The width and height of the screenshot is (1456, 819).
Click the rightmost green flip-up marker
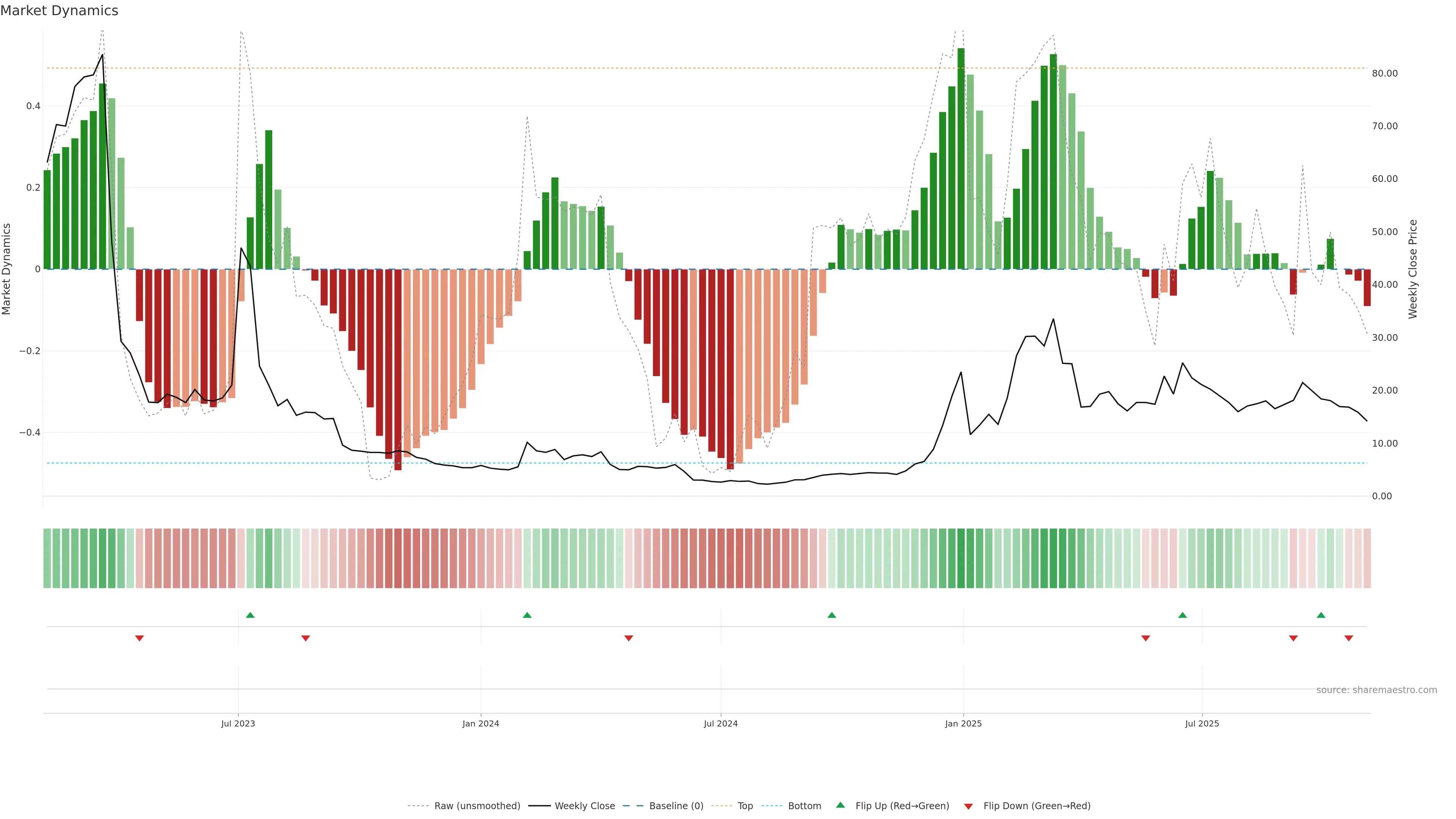[1321, 615]
